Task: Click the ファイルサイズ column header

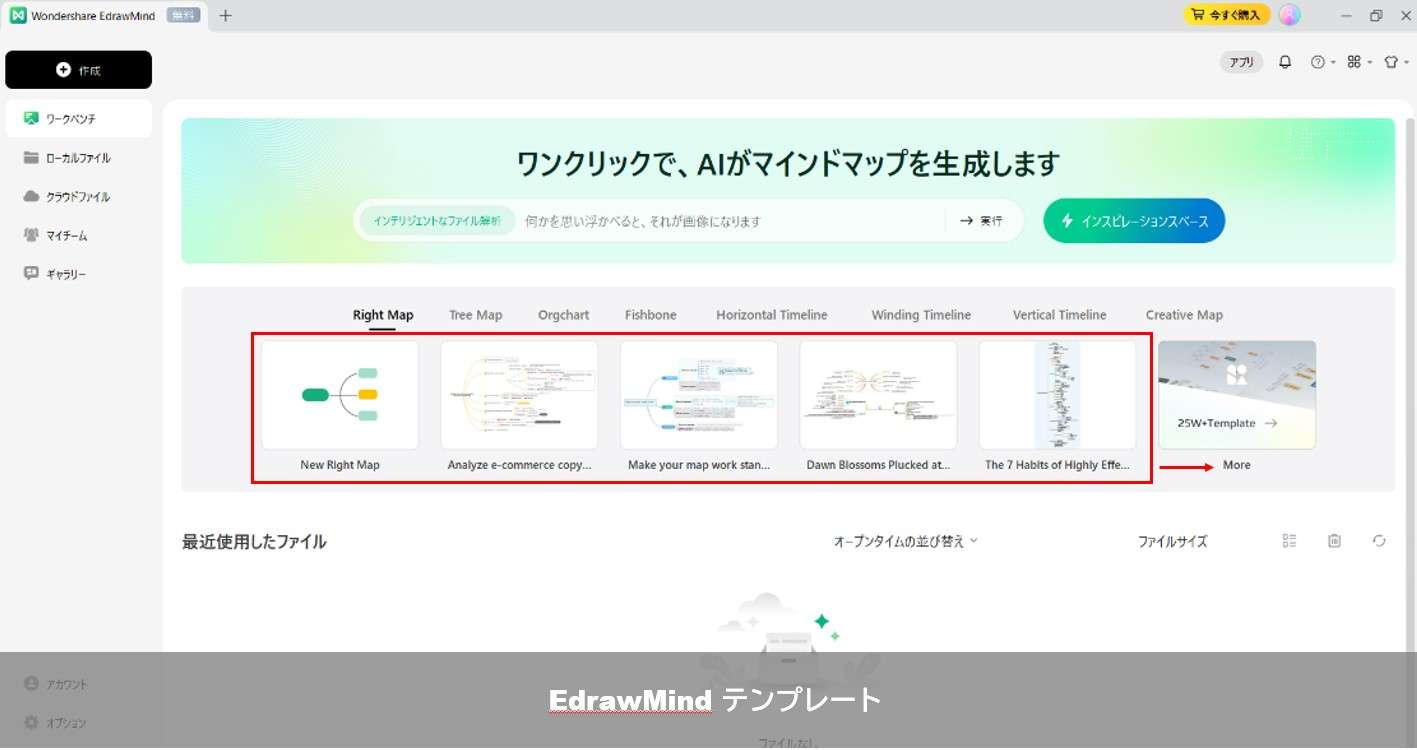Action: (1173, 542)
